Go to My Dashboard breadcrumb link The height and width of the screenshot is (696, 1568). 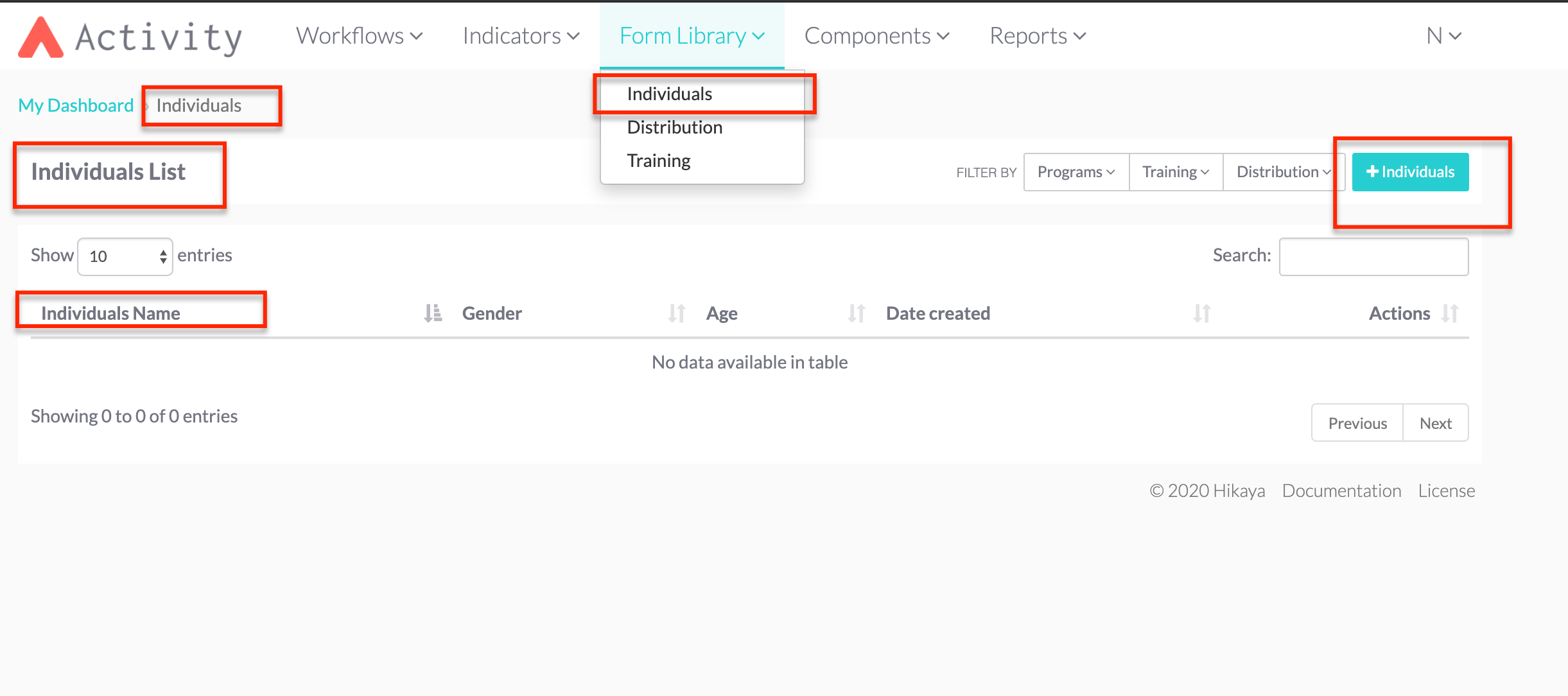(x=76, y=105)
